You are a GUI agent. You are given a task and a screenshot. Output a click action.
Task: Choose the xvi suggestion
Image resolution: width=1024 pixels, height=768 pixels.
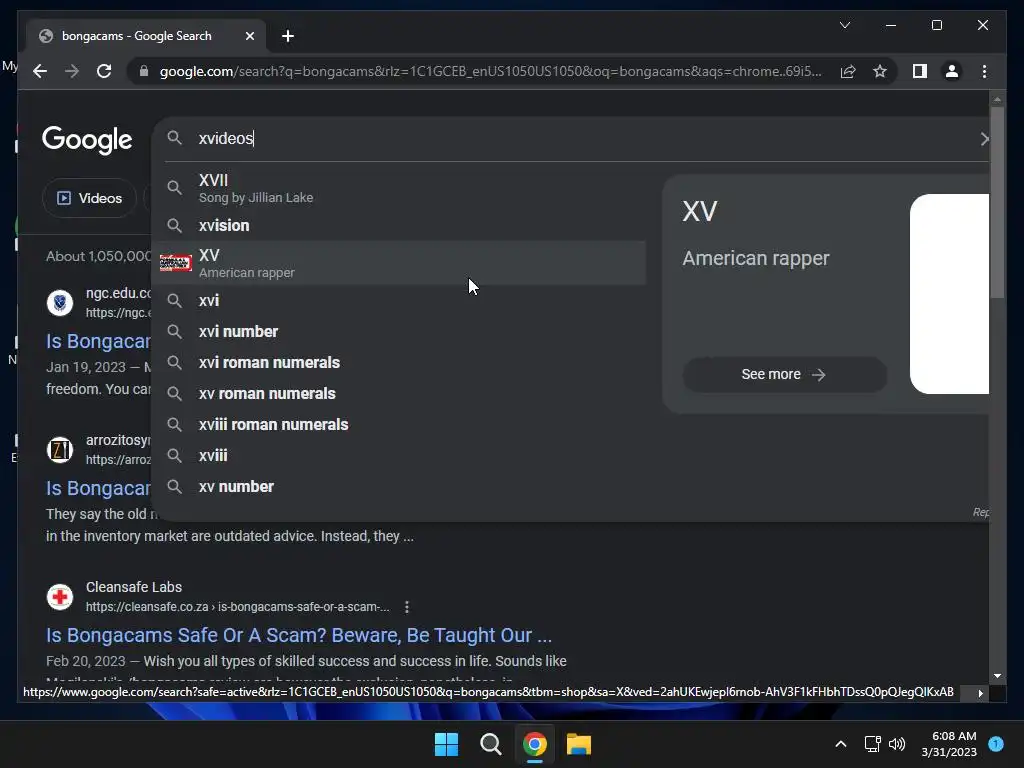(398, 300)
